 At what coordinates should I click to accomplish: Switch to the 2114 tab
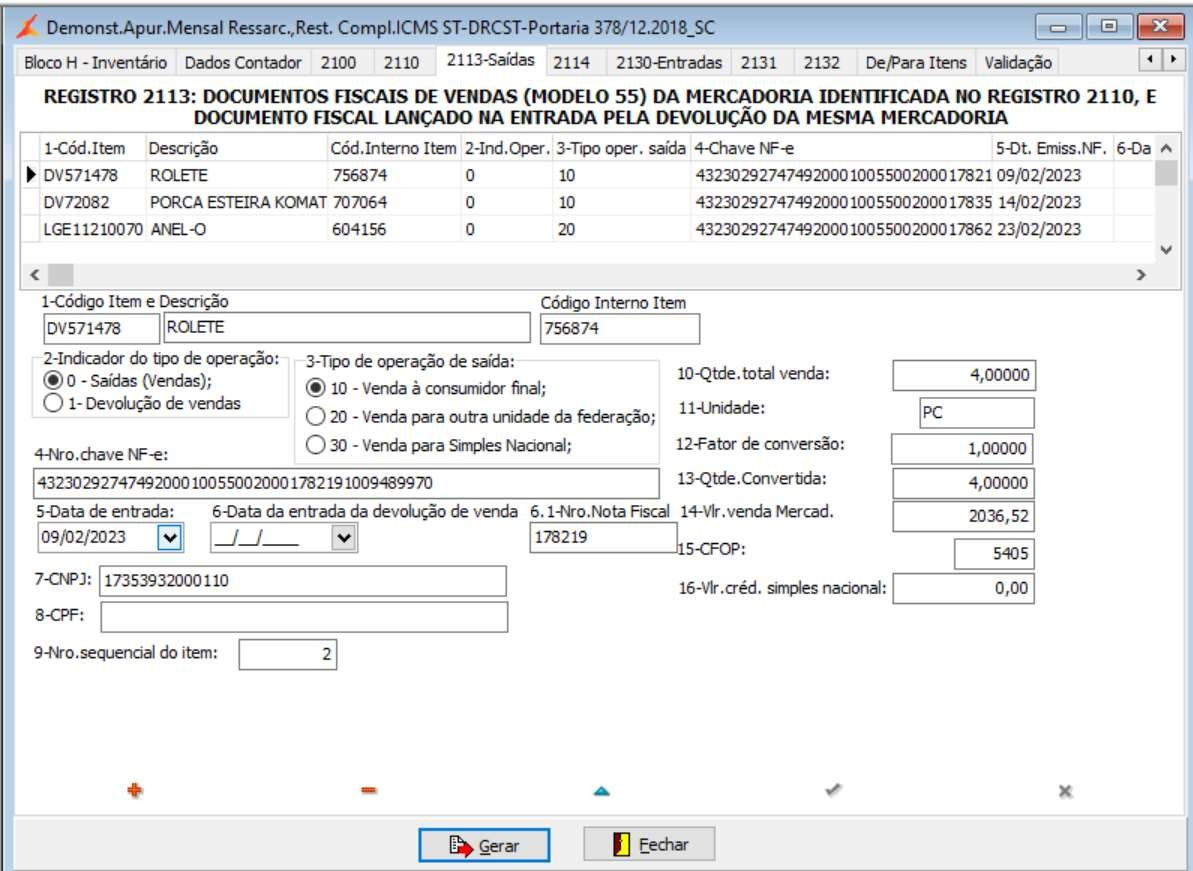pyautogui.click(x=571, y=62)
